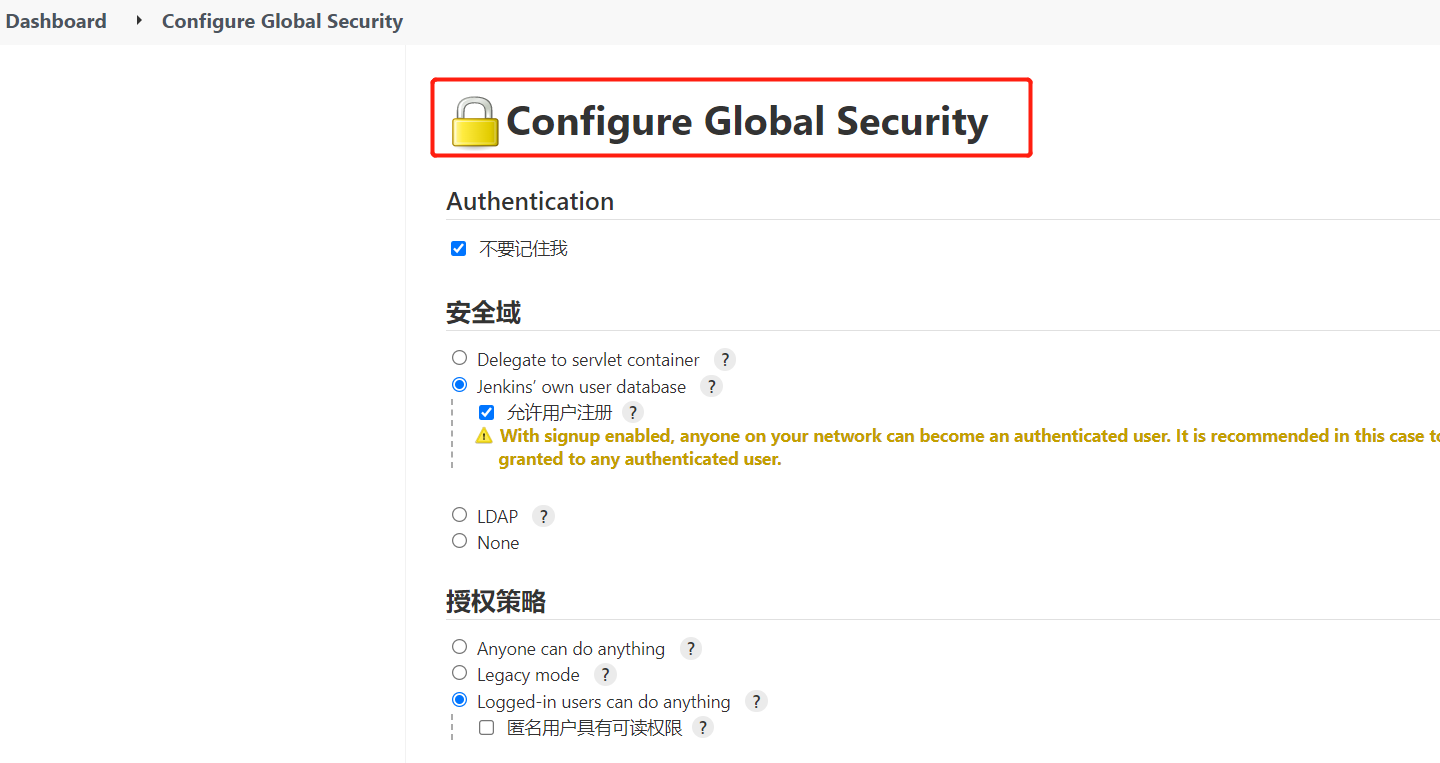This screenshot has height=763, width=1440.
Task: Click the help icon next to LDAP
Action: 543,516
